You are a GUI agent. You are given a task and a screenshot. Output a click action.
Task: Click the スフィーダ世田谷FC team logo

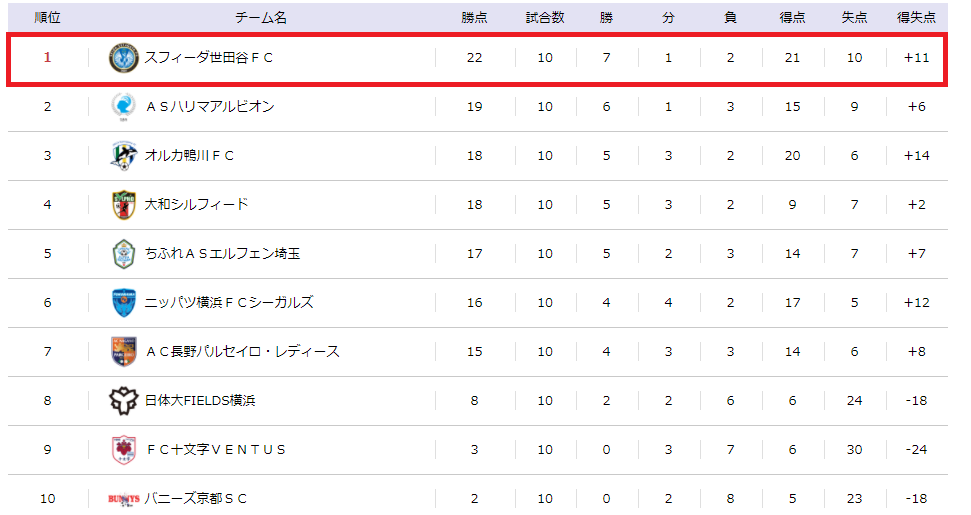(124, 58)
